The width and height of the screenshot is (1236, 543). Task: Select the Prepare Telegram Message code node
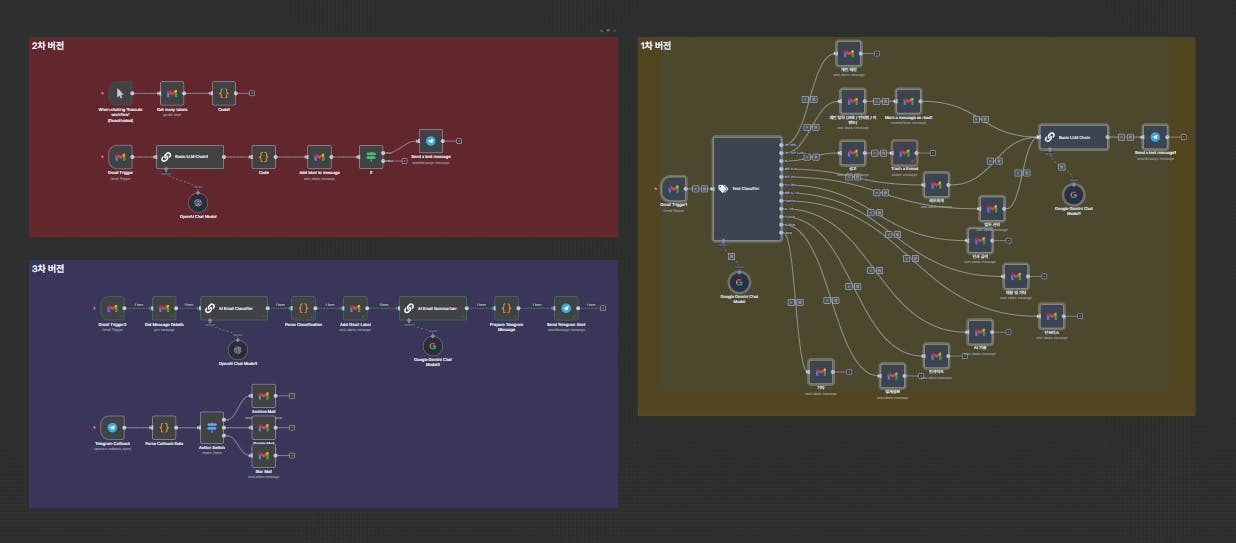(507, 309)
